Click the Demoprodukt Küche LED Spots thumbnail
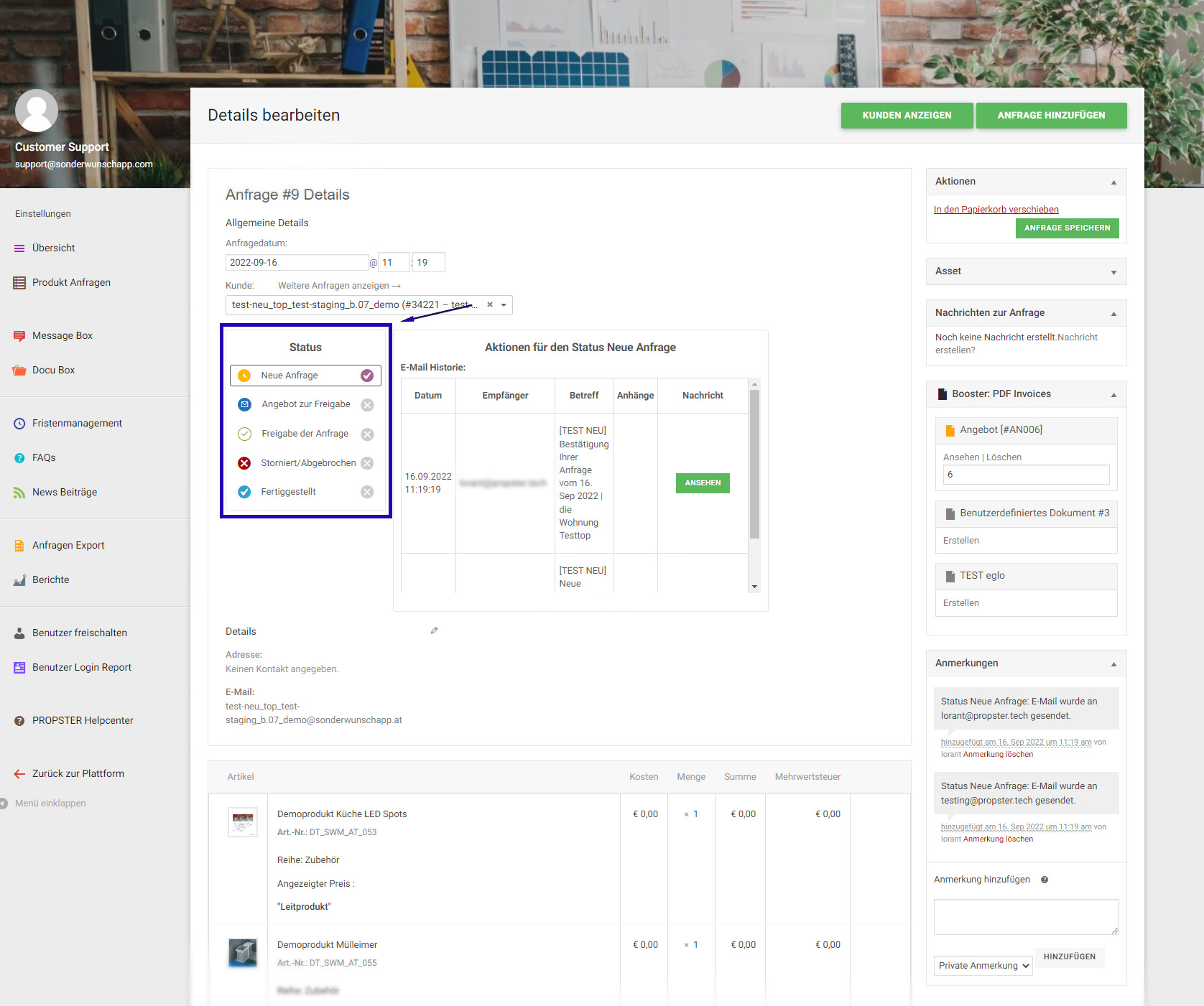Screen dimensions: 1204x1006 click(243, 822)
